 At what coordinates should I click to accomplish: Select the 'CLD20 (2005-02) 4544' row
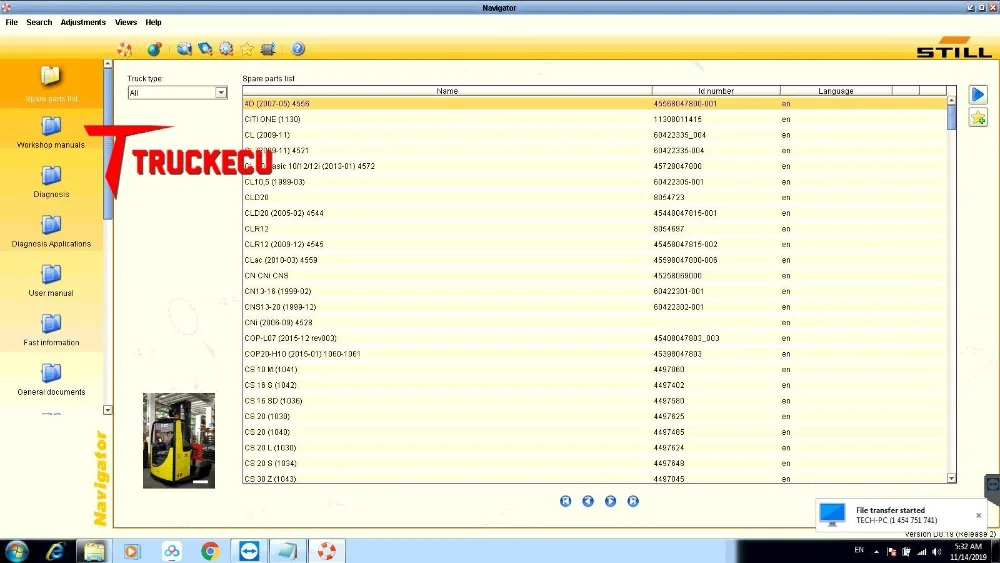click(x=594, y=213)
